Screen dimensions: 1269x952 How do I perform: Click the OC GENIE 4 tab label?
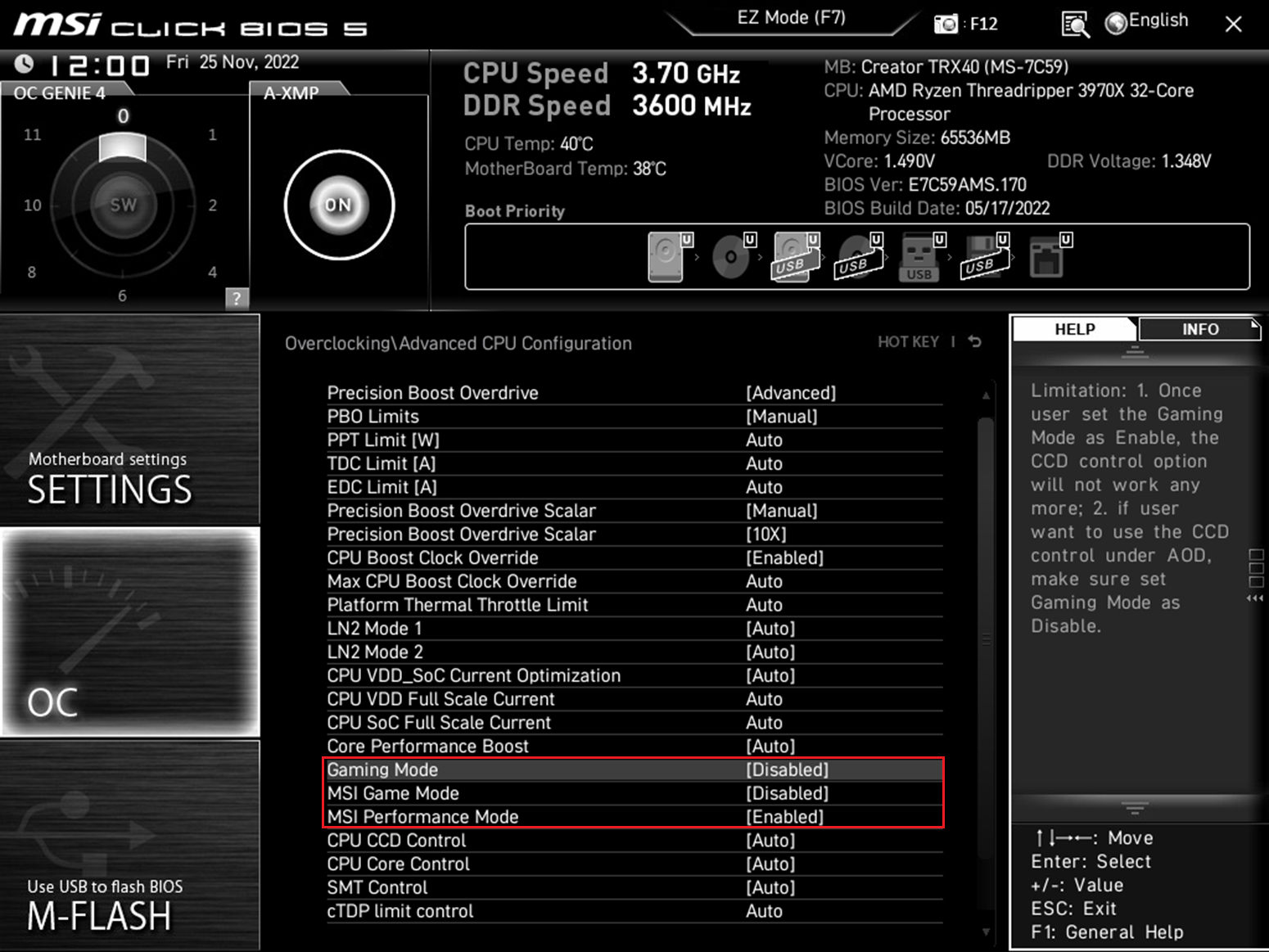tap(60, 92)
